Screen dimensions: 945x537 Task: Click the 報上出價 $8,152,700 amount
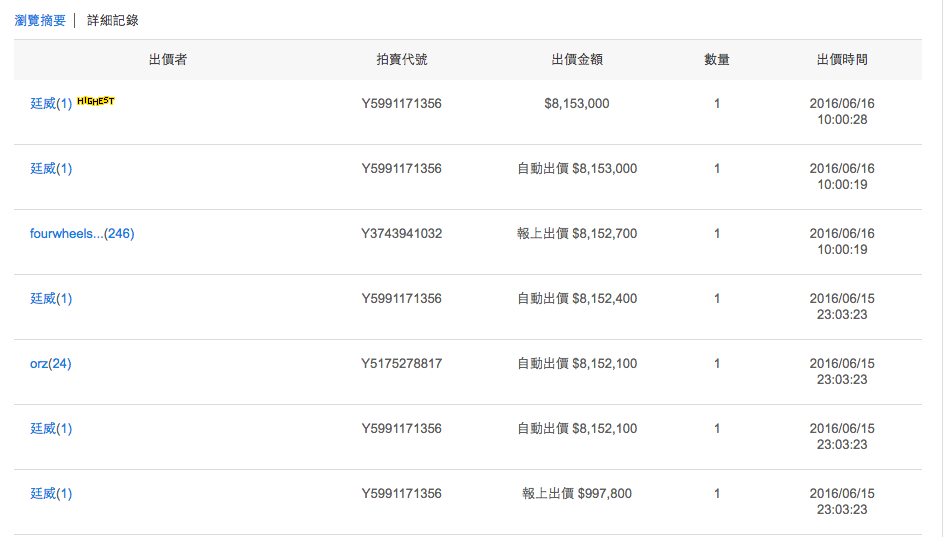[x=577, y=234]
